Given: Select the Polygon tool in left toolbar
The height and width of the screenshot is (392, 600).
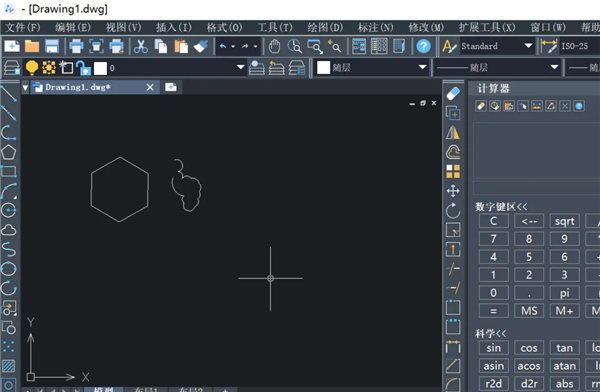Looking at the screenshot, I should [8, 152].
